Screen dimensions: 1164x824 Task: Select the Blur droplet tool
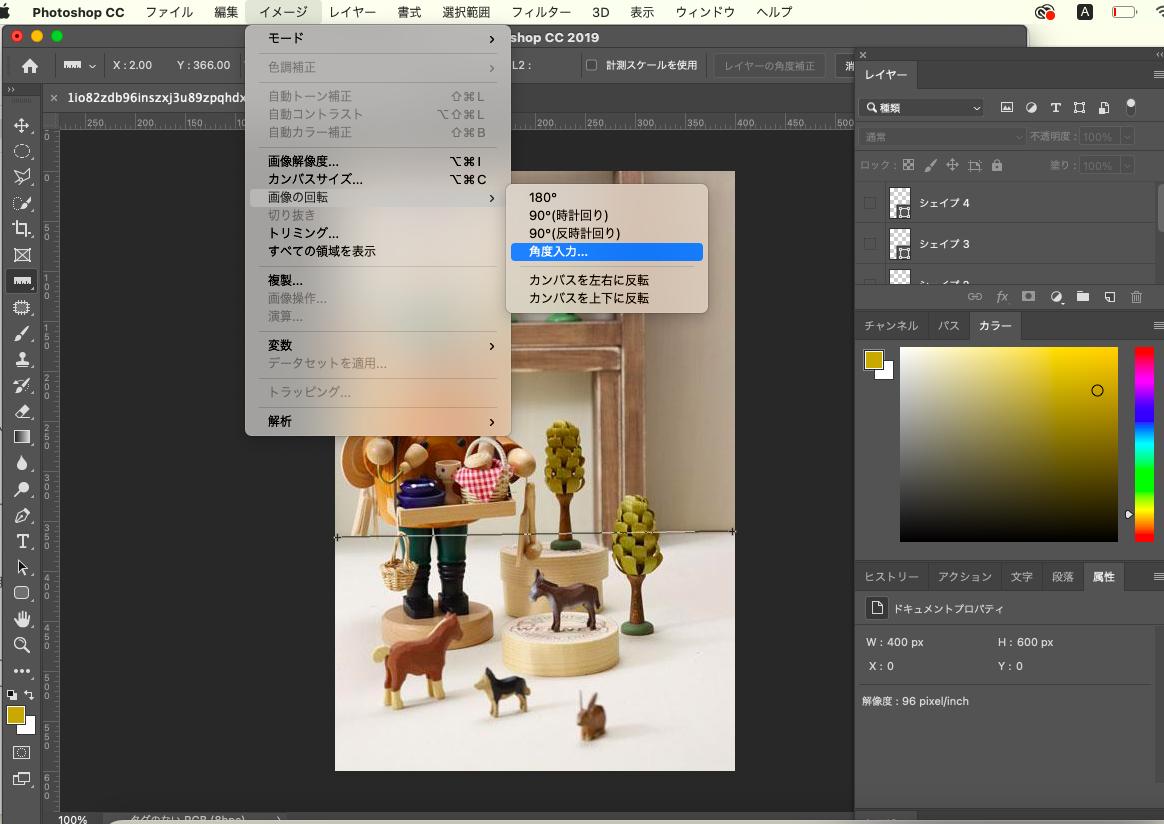pyautogui.click(x=22, y=463)
